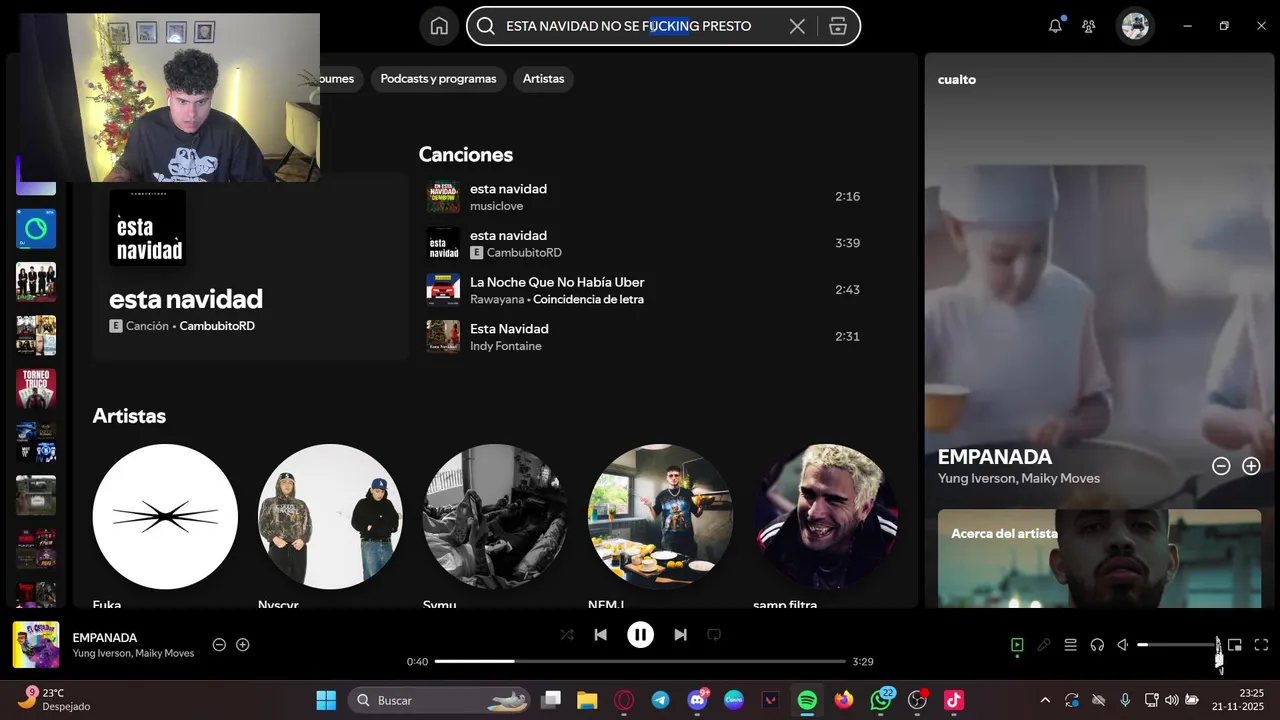Open Firefox from taskbar

click(x=844, y=700)
